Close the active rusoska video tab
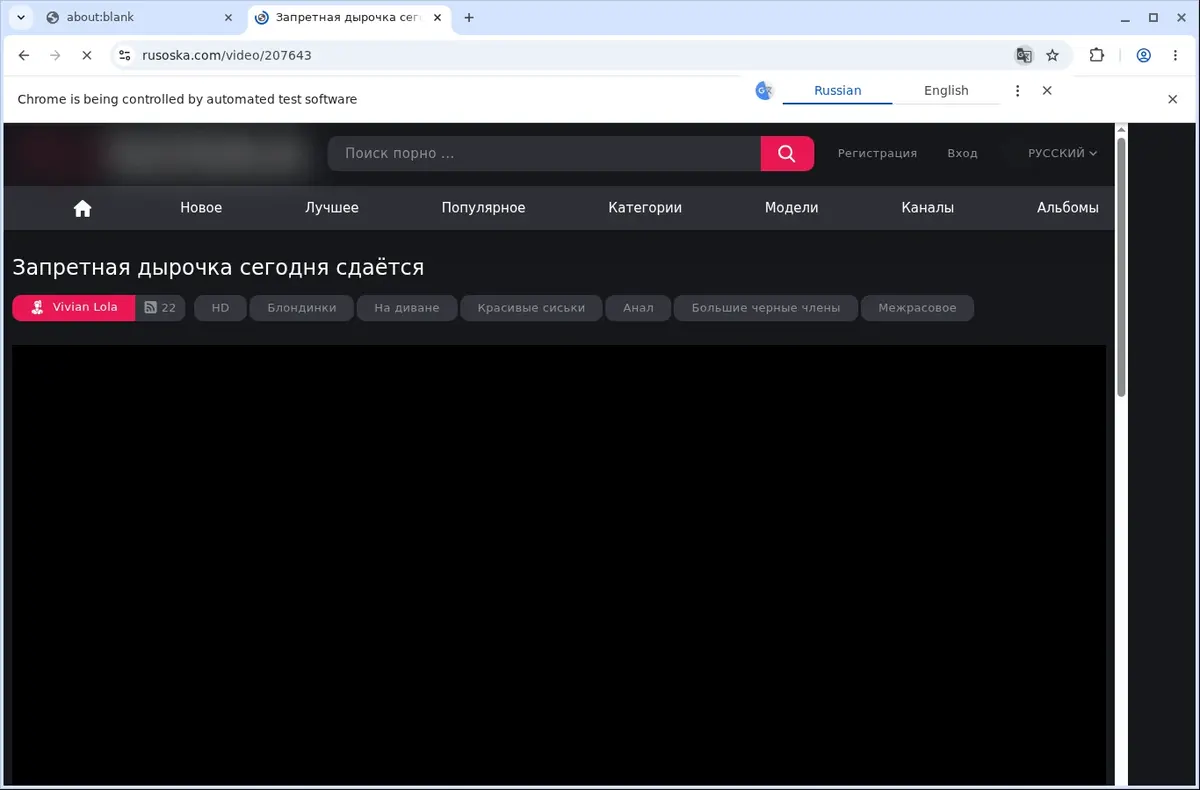 [x=437, y=17]
